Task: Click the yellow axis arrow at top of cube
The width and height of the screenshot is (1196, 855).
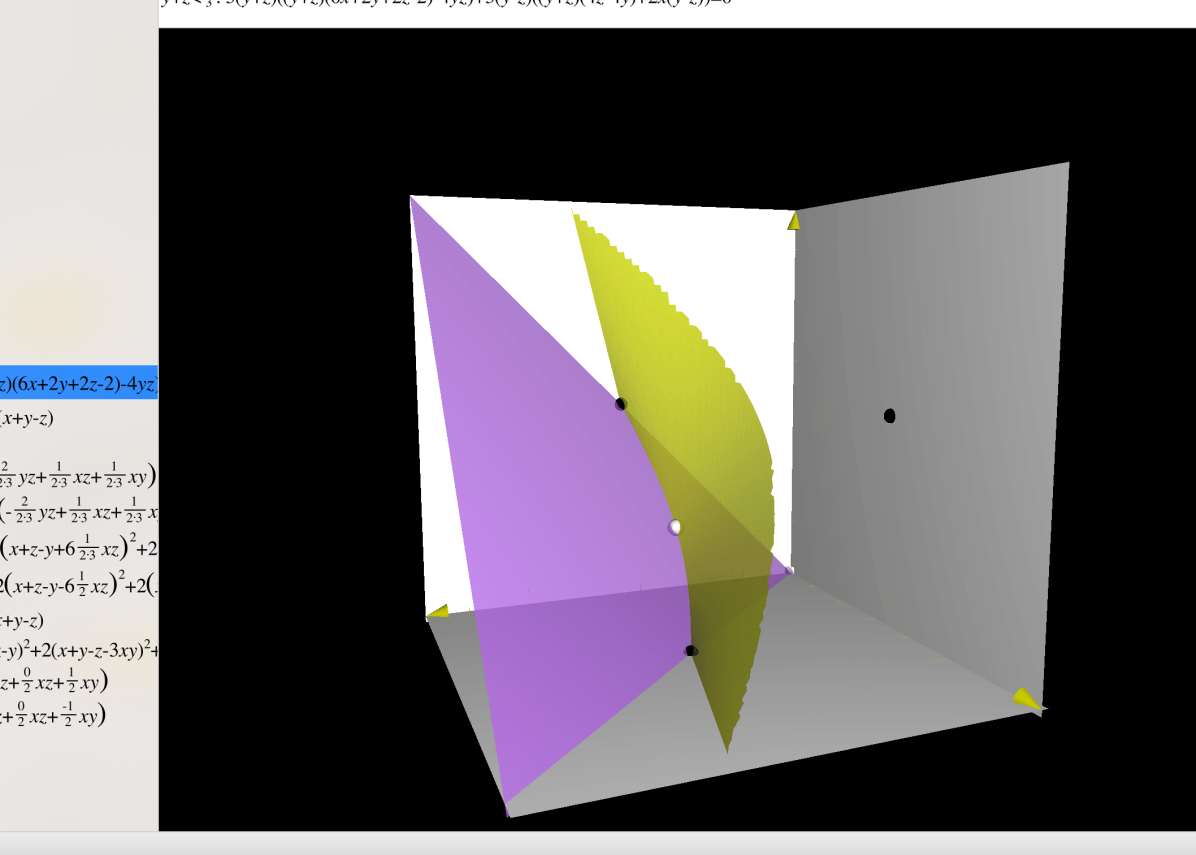Action: tap(794, 220)
